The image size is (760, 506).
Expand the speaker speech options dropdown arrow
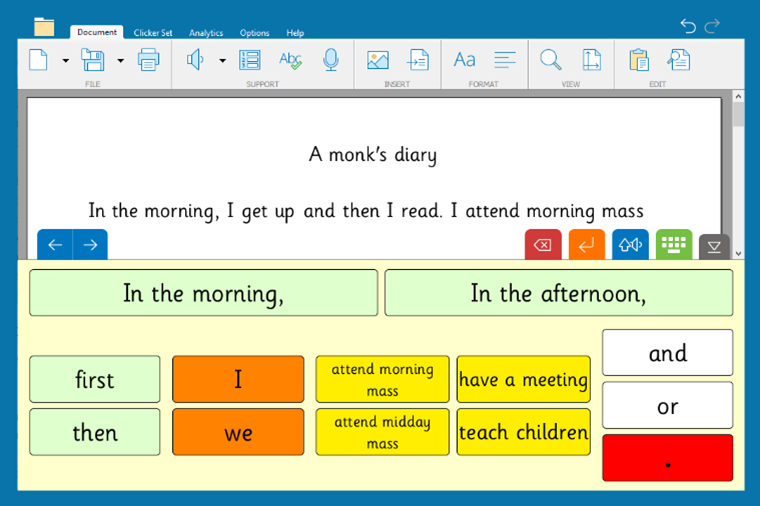[222, 61]
